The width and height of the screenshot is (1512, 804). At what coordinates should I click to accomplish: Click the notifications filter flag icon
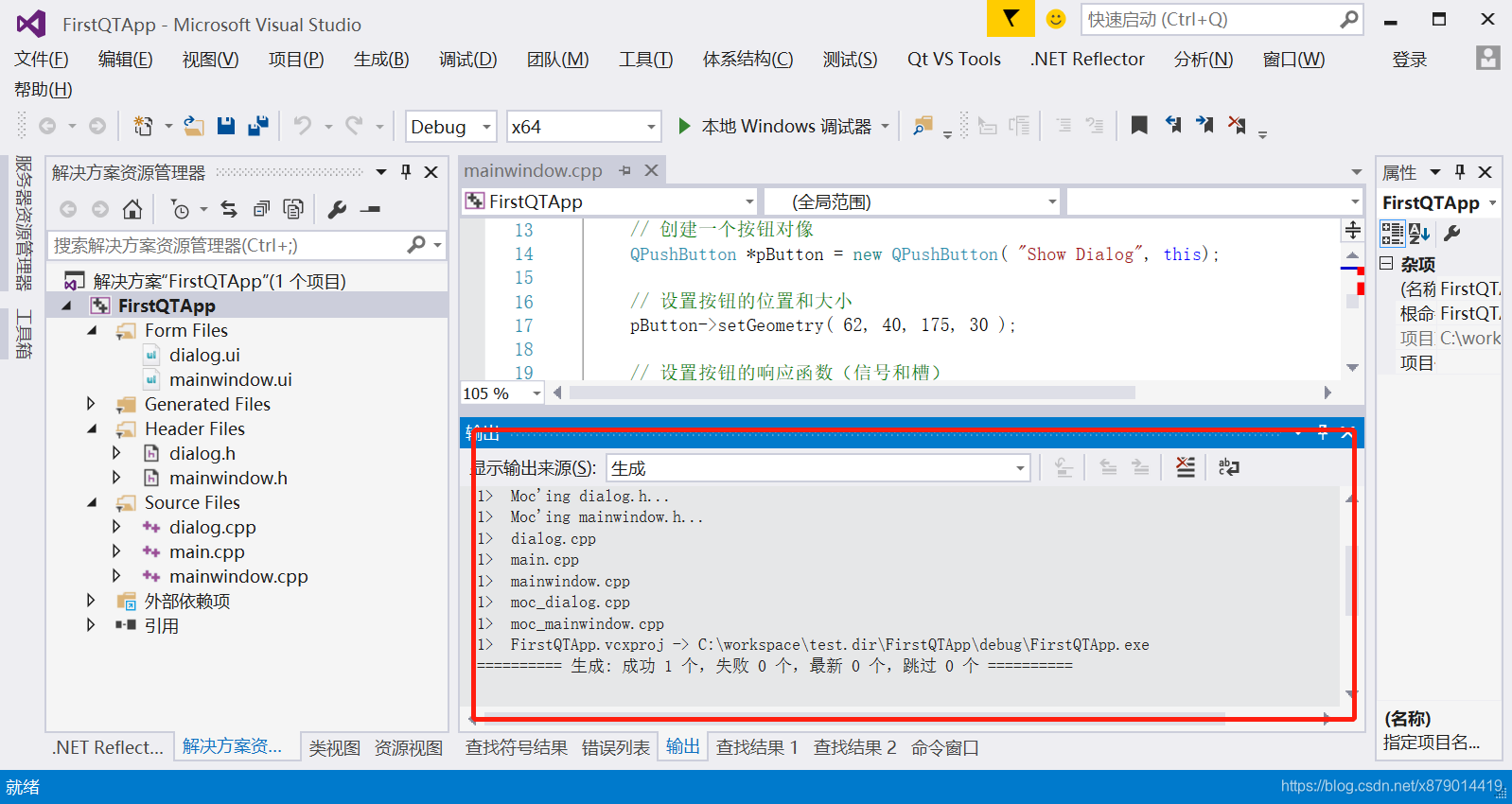pyautogui.click(x=1011, y=19)
